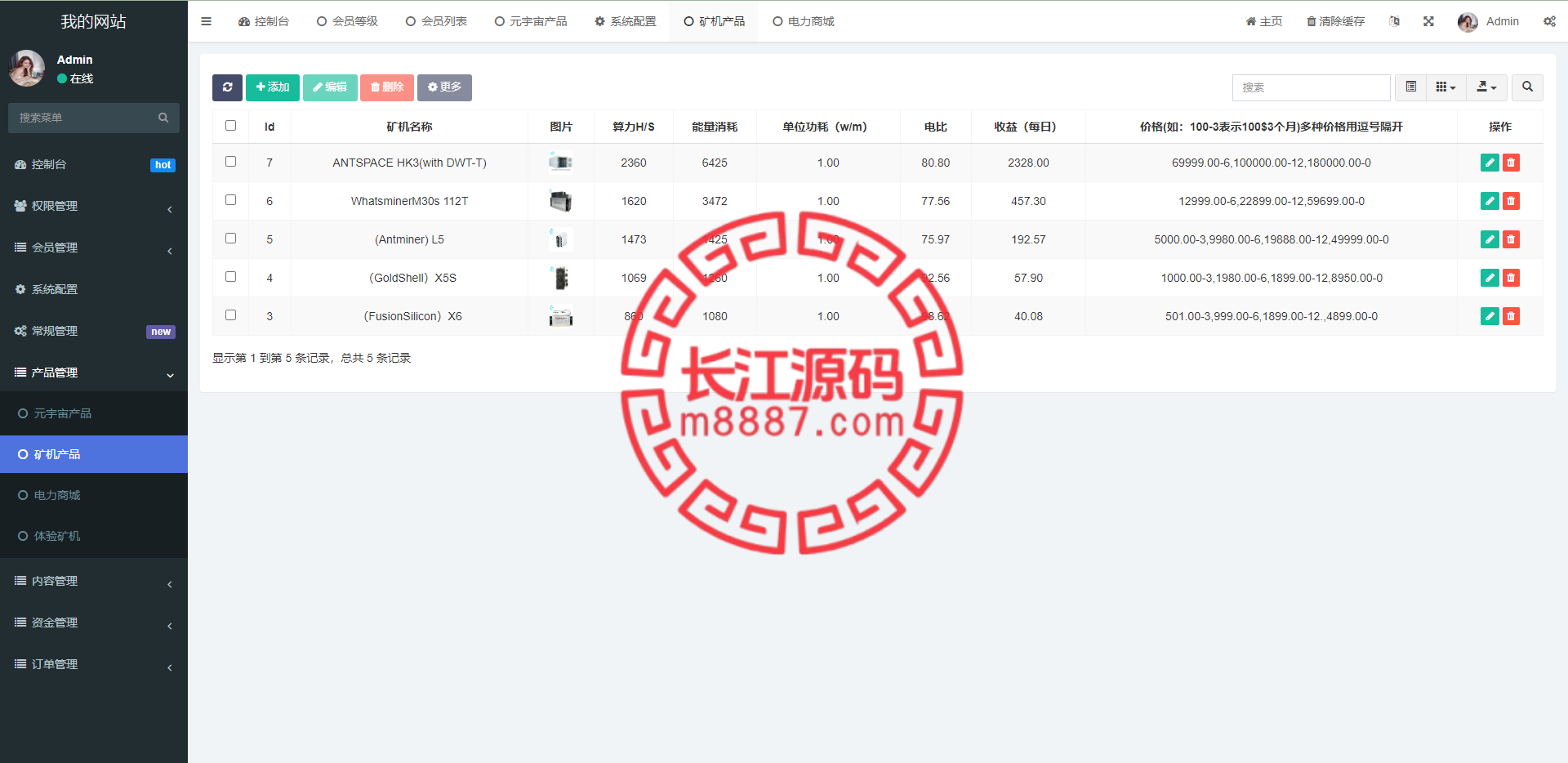The height and width of the screenshot is (763, 1568).
Task: Open 电力商城 in sidebar submenu
Action: (94, 495)
